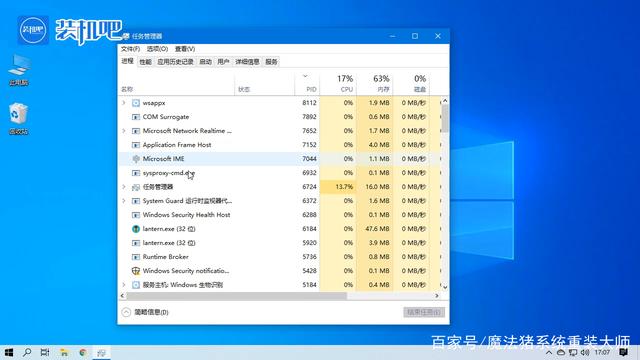
Task: Sort by the 状态 column header
Action: click(264, 83)
